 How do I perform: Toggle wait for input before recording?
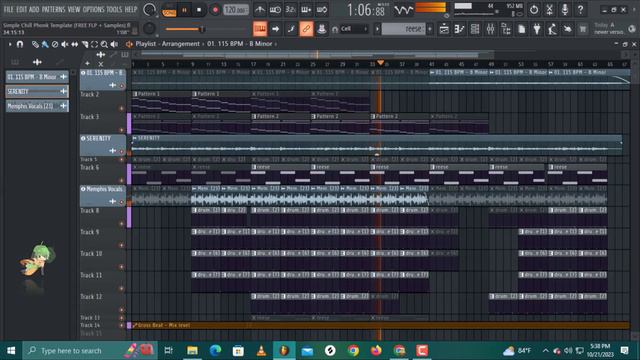click(x=275, y=9)
